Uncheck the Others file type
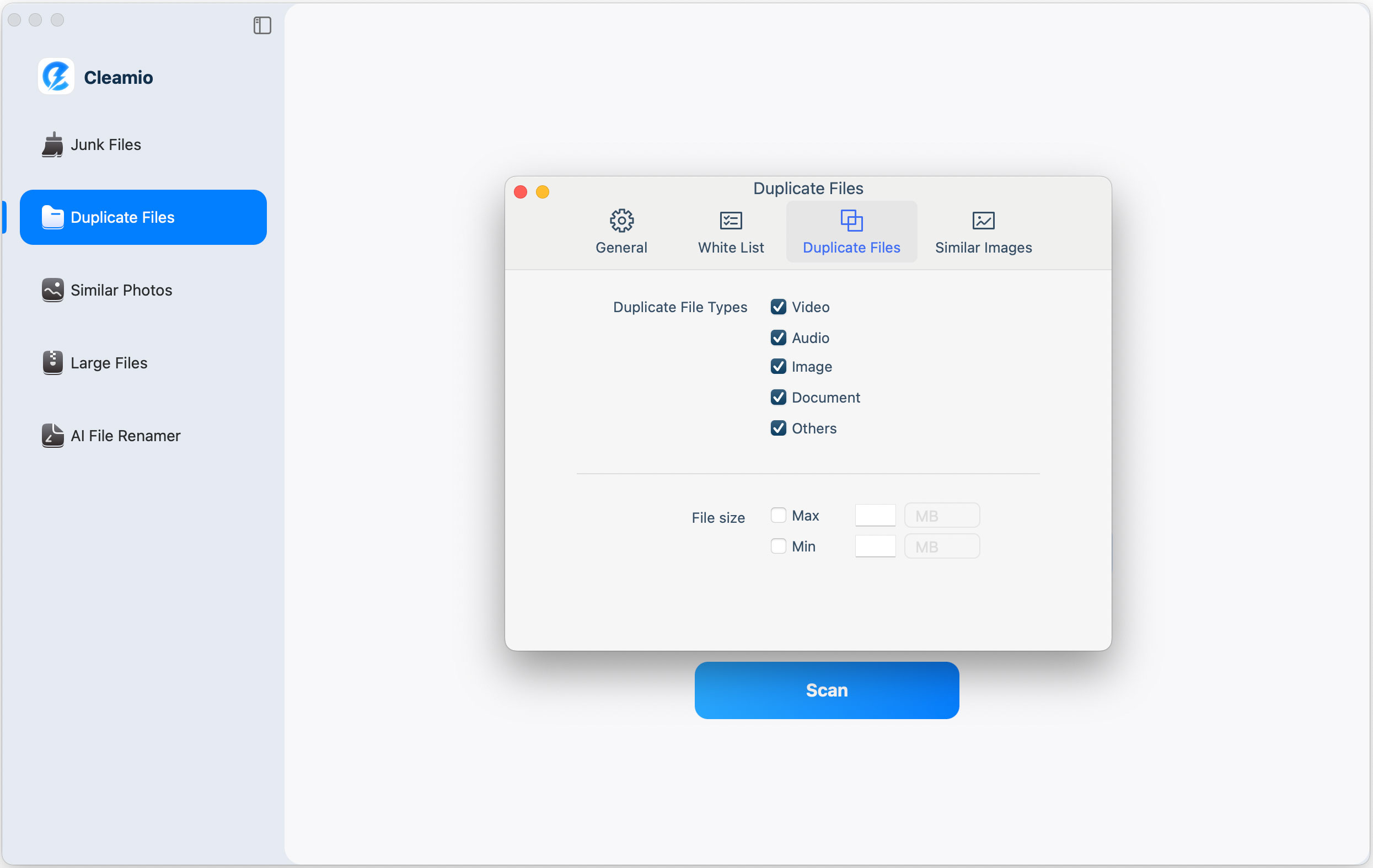Screen dimensions: 1373x868 point(778,428)
